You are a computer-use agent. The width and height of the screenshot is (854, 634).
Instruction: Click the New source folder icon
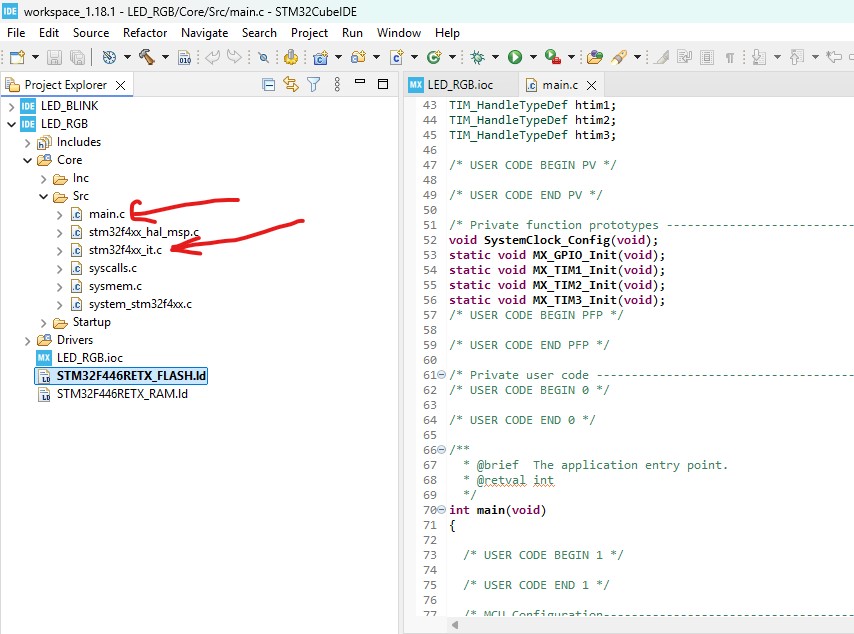(358, 57)
